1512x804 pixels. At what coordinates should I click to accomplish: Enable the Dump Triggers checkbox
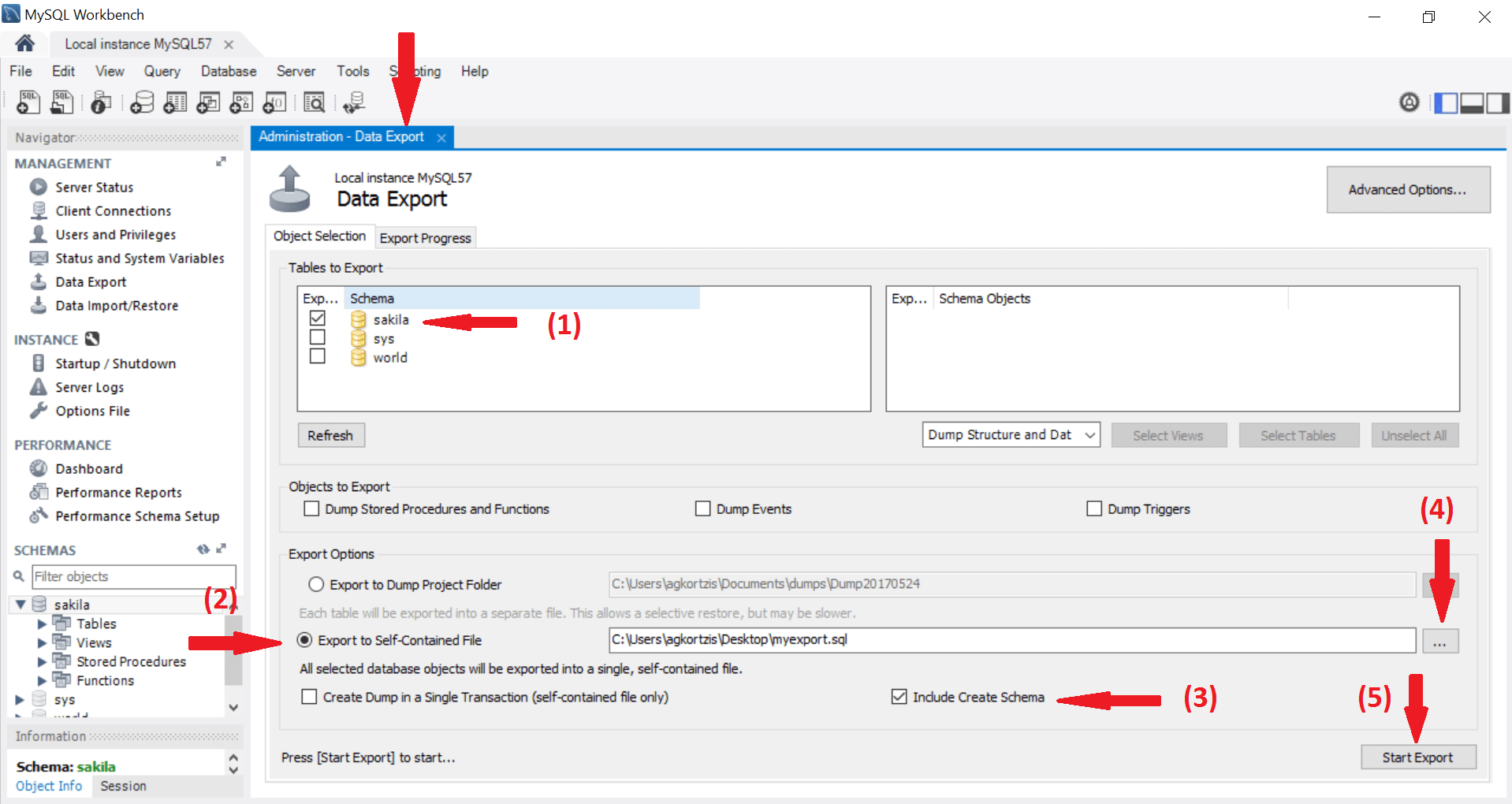click(x=1094, y=509)
